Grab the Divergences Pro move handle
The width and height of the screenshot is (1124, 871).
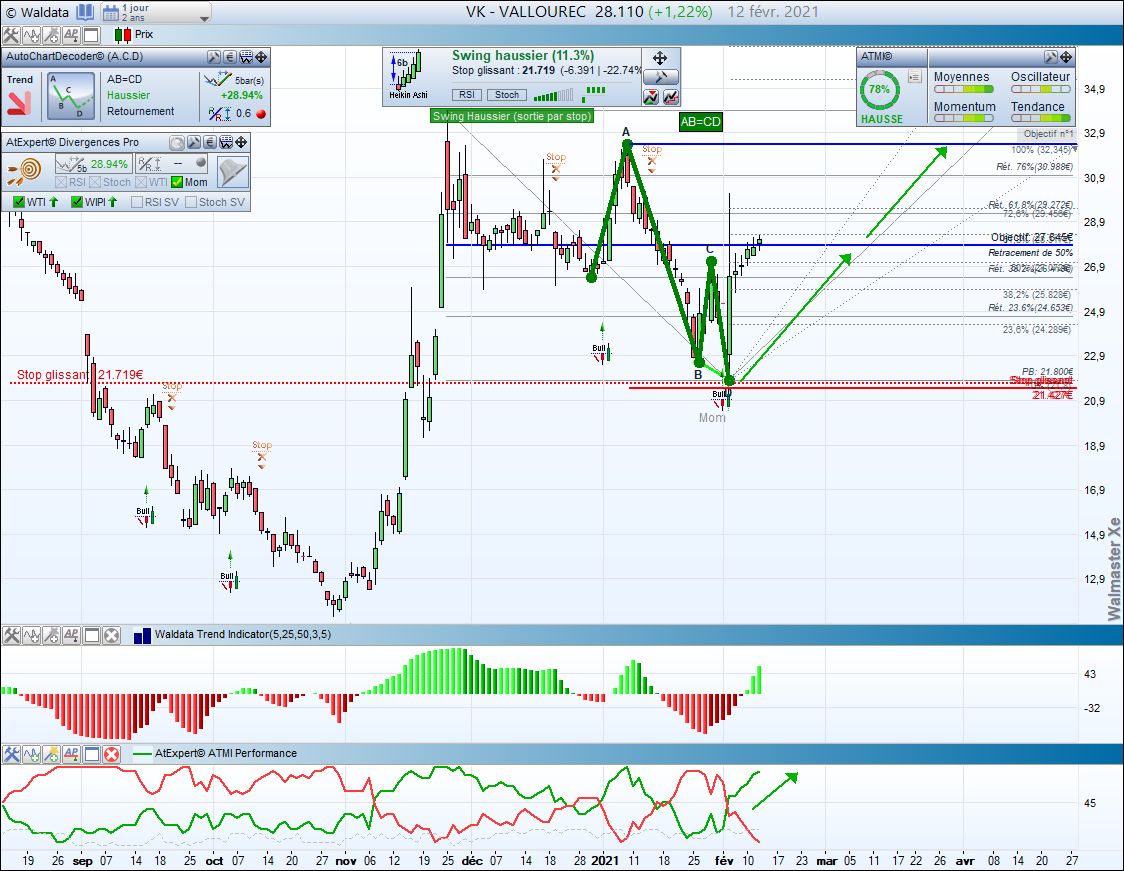242,143
